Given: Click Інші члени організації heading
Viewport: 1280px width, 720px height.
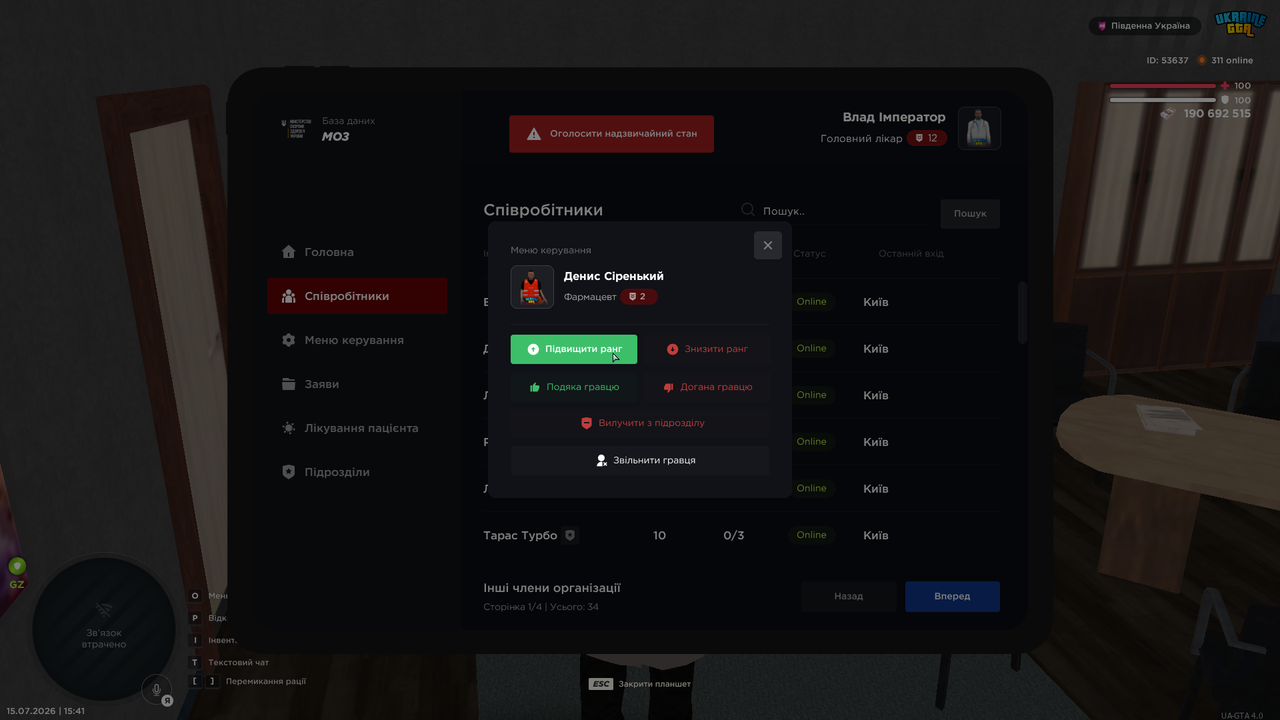Looking at the screenshot, I should 552,588.
